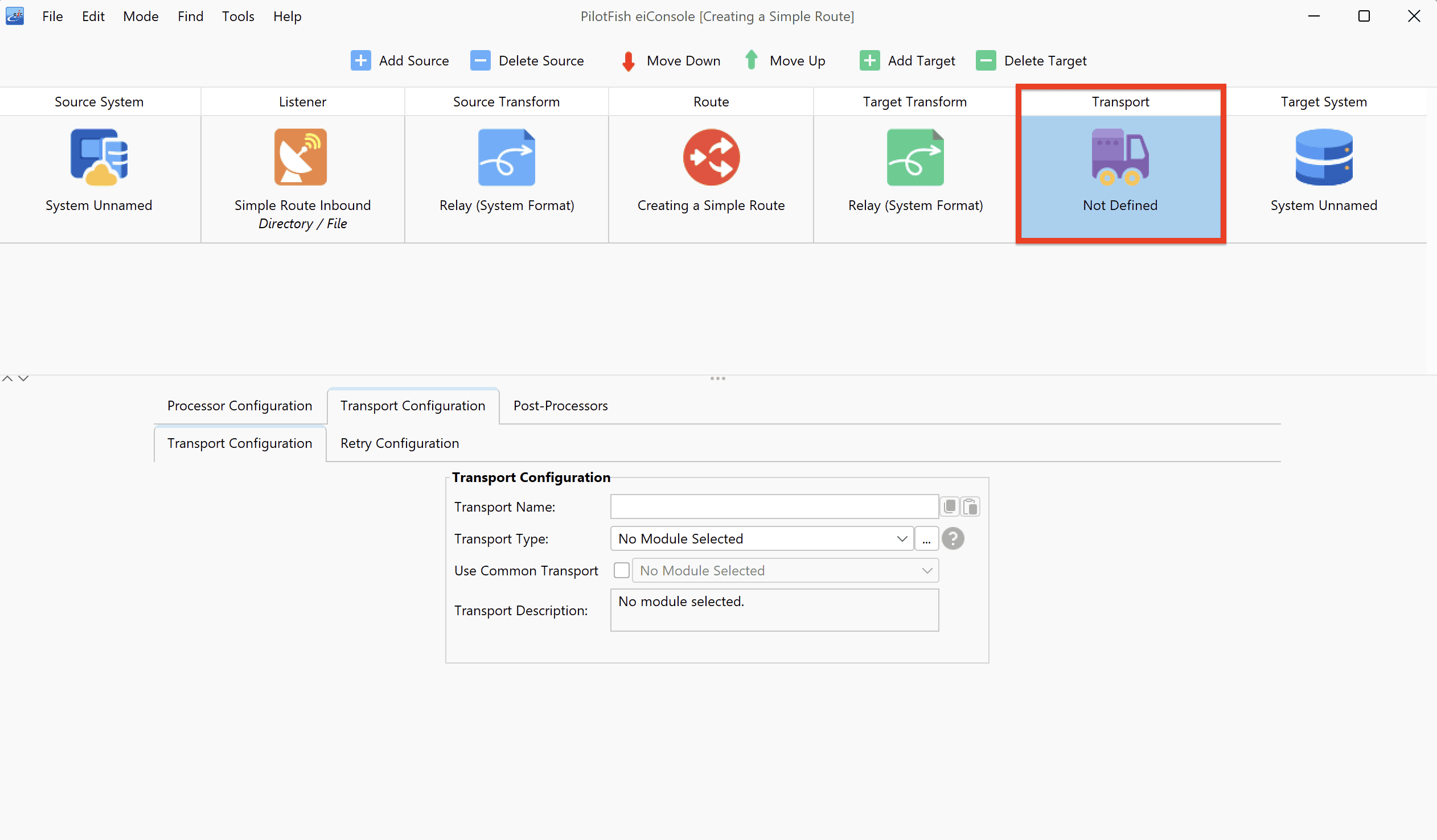Open the Use Common Transport module dropdown
Screen dimensions: 1437x840
click(785, 570)
